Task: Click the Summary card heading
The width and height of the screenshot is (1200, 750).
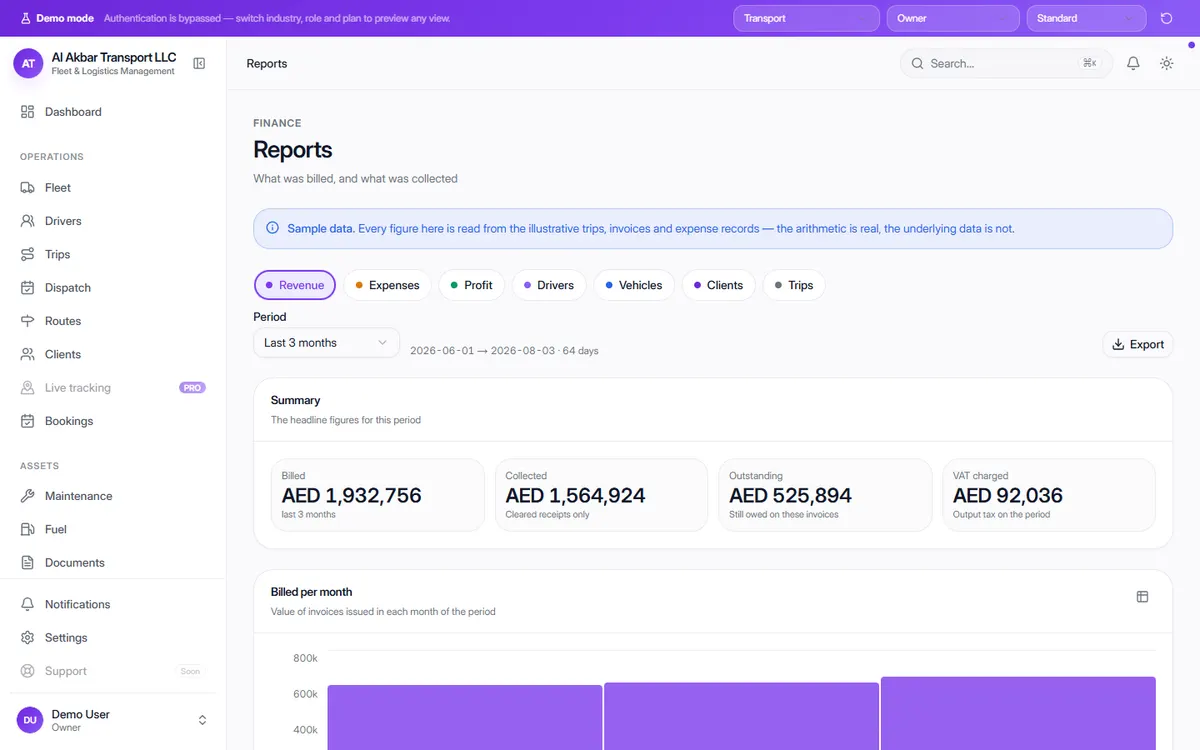Action: point(295,400)
